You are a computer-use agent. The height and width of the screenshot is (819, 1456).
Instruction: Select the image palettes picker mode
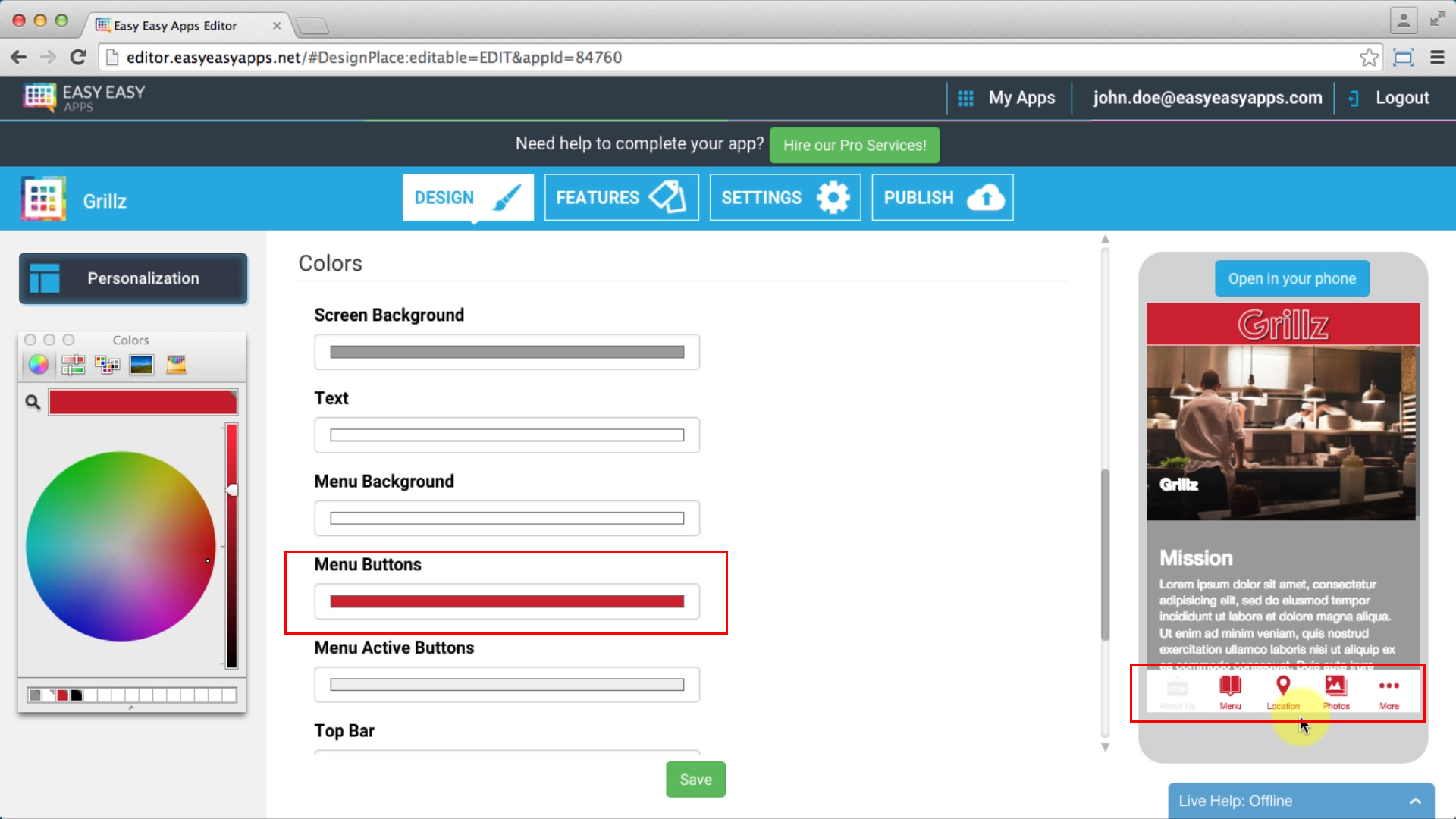click(142, 365)
